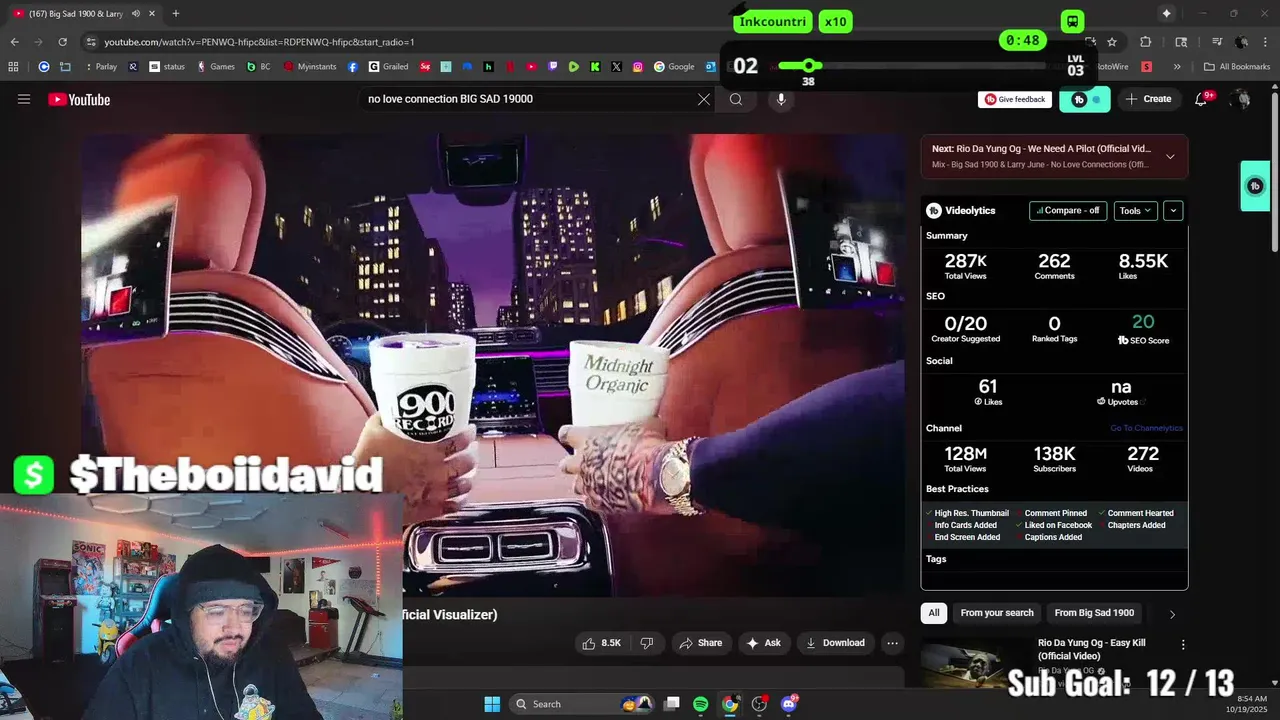The width and height of the screenshot is (1280, 720).
Task: Click the address bar URL
Action: [259, 42]
